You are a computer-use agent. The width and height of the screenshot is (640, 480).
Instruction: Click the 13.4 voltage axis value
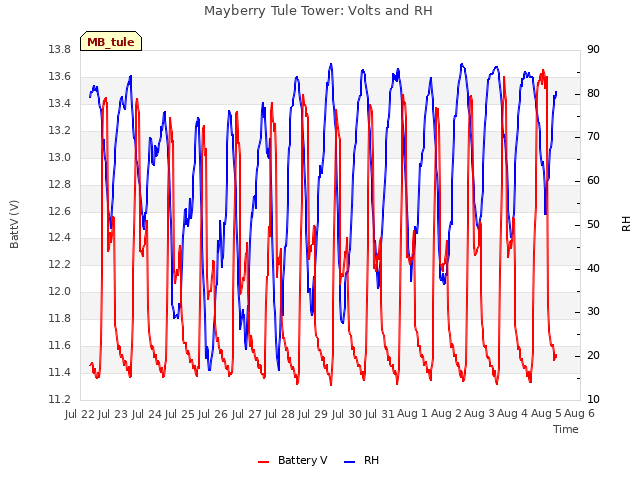tap(60, 104)
